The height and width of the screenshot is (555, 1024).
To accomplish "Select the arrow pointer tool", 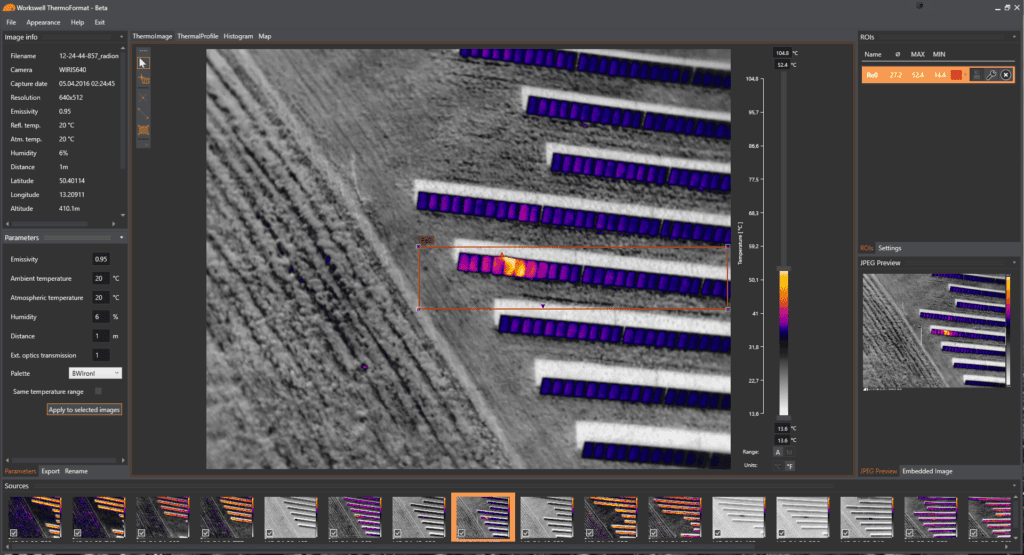I will (143, 63).
